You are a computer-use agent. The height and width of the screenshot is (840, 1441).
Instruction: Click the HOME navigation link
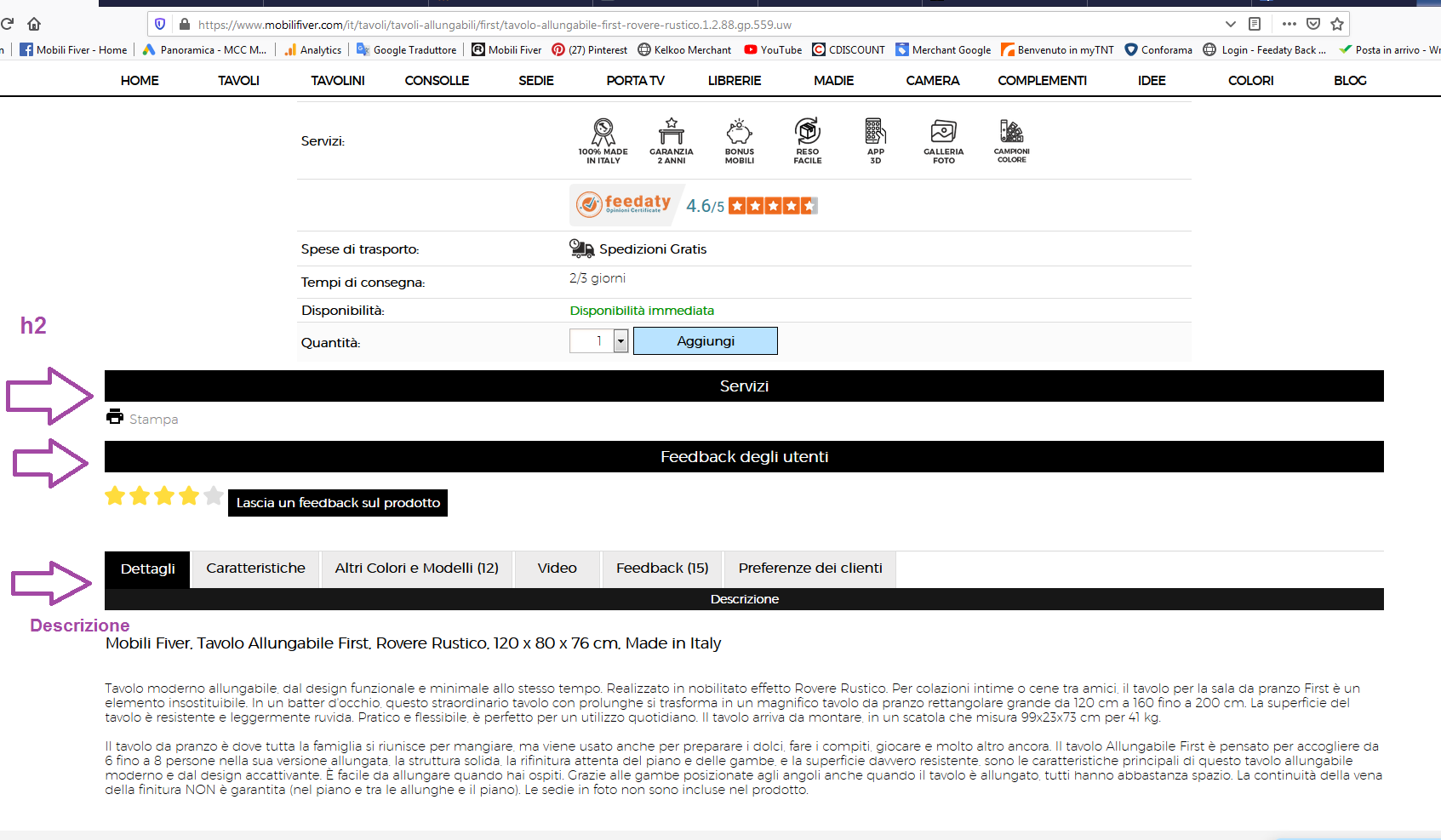pos(140,81)
